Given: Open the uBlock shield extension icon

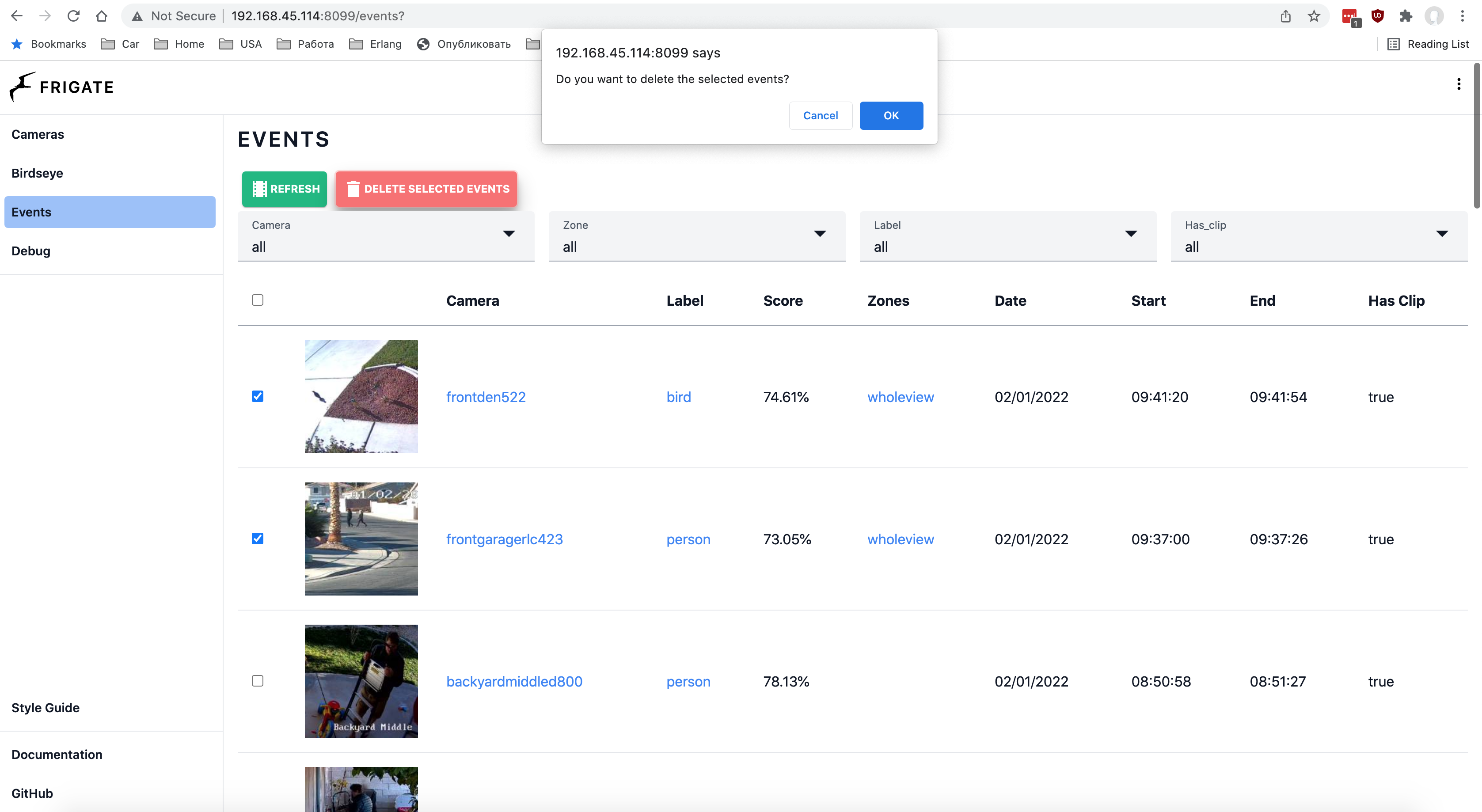Looking at the screenshot, I should 1377,16.
